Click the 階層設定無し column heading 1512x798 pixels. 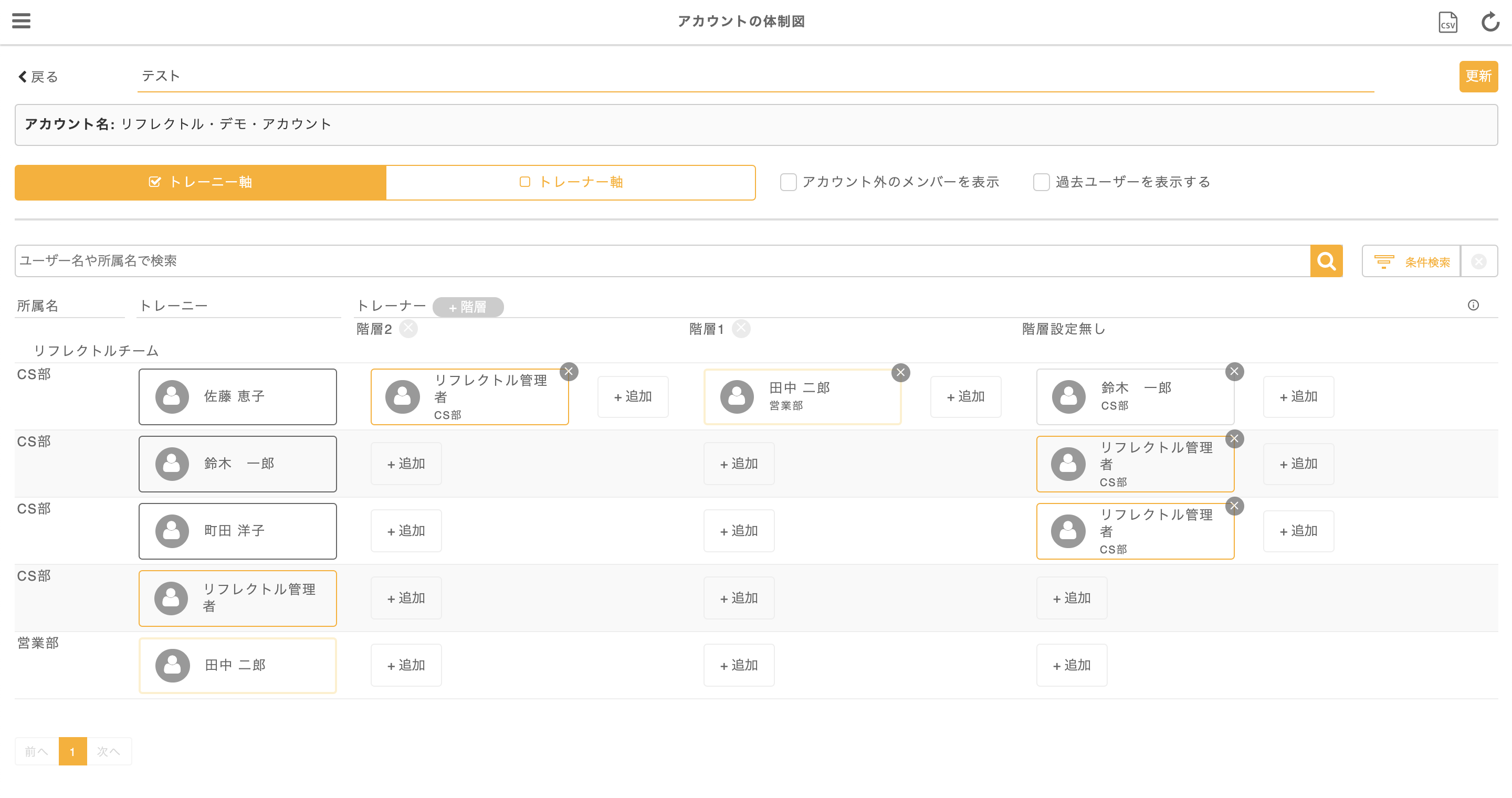pos(1064,329)
